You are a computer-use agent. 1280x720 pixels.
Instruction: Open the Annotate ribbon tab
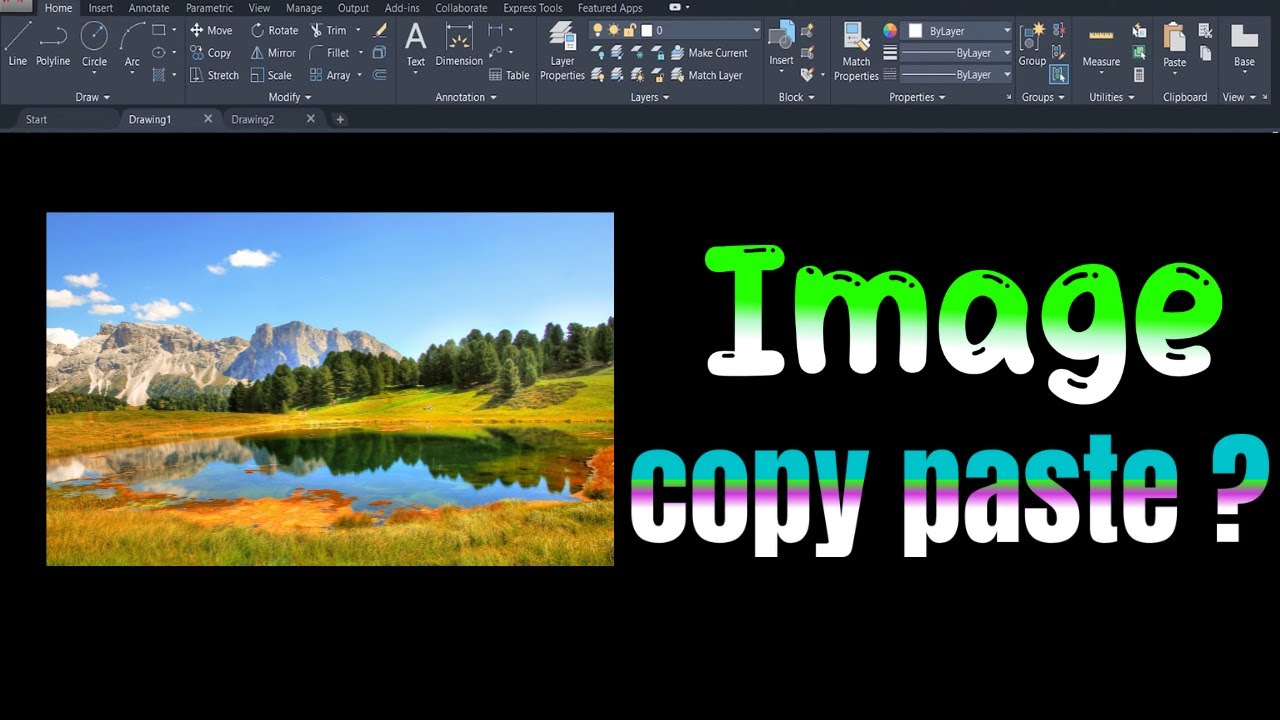click(149, 8)
